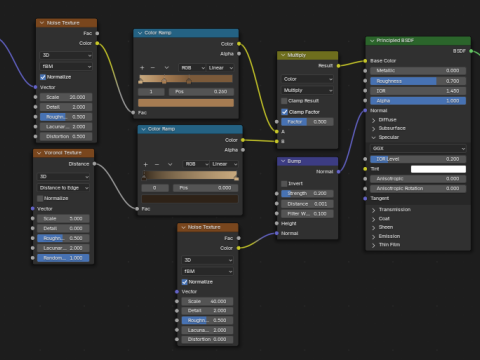Open the RGB color mode dropdown in upper Color Ramp
480x360 pixels.
(192, 68)
